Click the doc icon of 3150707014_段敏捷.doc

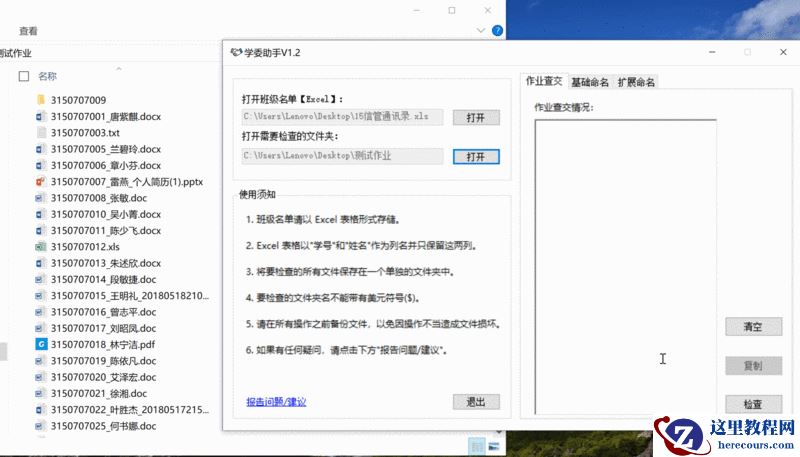pos(41,280)
